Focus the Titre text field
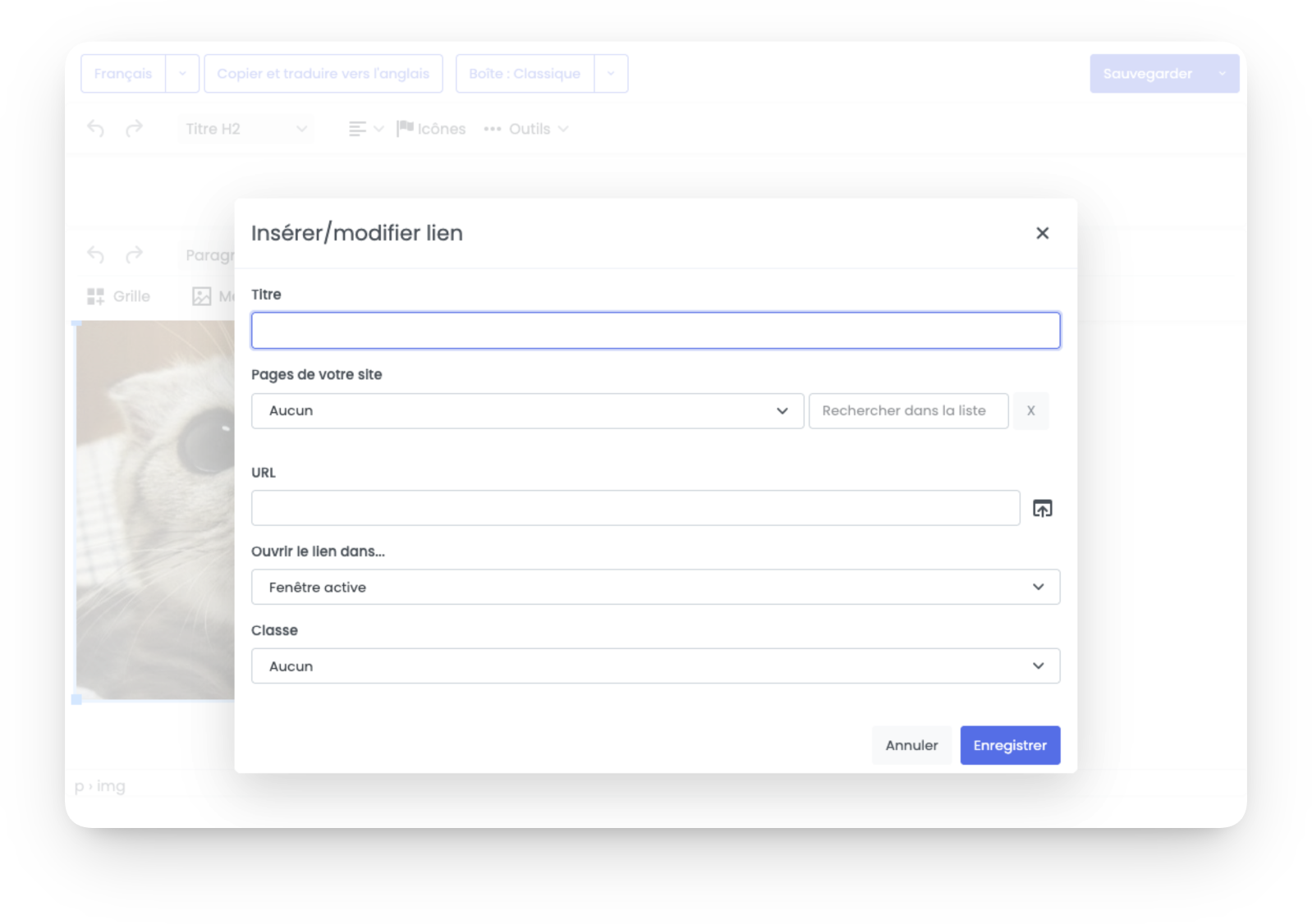This screenshot has width=1312, height=924. click(x=655, y=330)
